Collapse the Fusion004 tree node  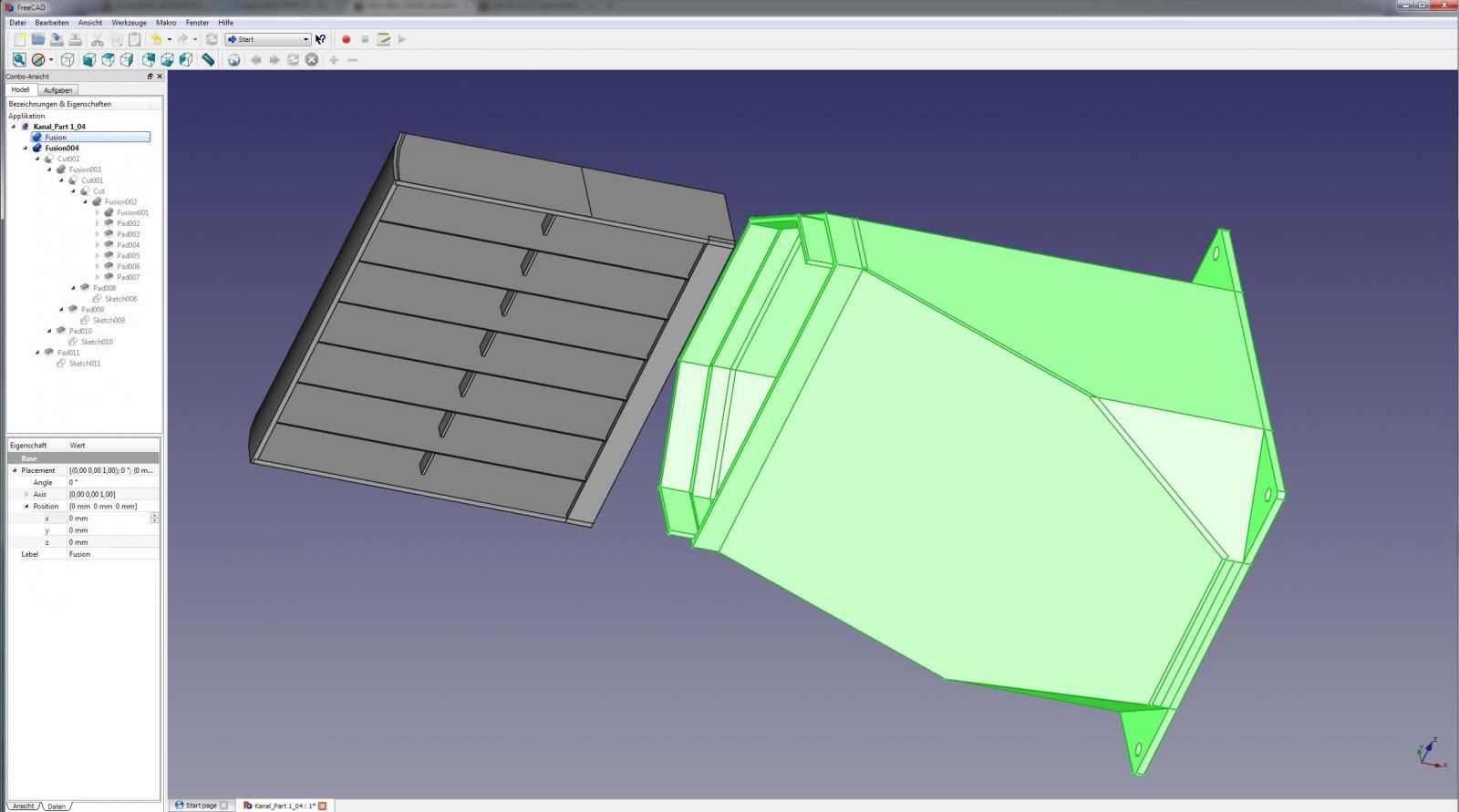pos(26,148)
